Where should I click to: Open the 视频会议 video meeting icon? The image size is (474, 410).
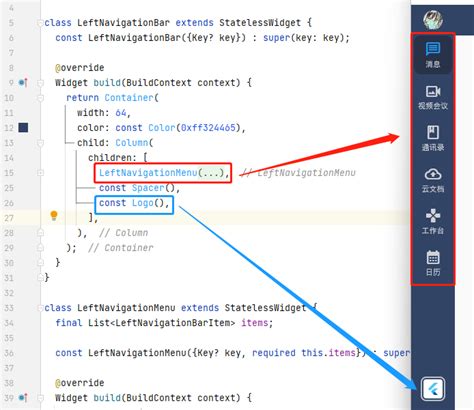pos(433,97)
